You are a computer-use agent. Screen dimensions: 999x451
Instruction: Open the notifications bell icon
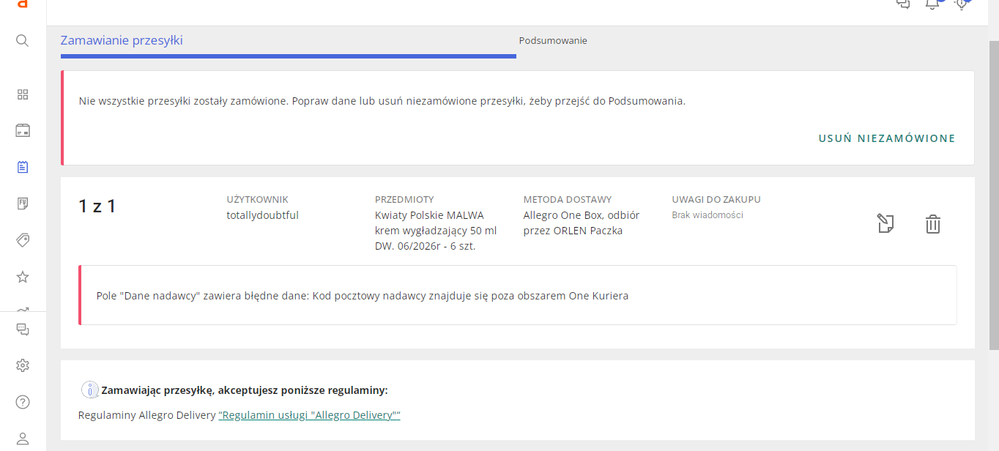(932, 5)
